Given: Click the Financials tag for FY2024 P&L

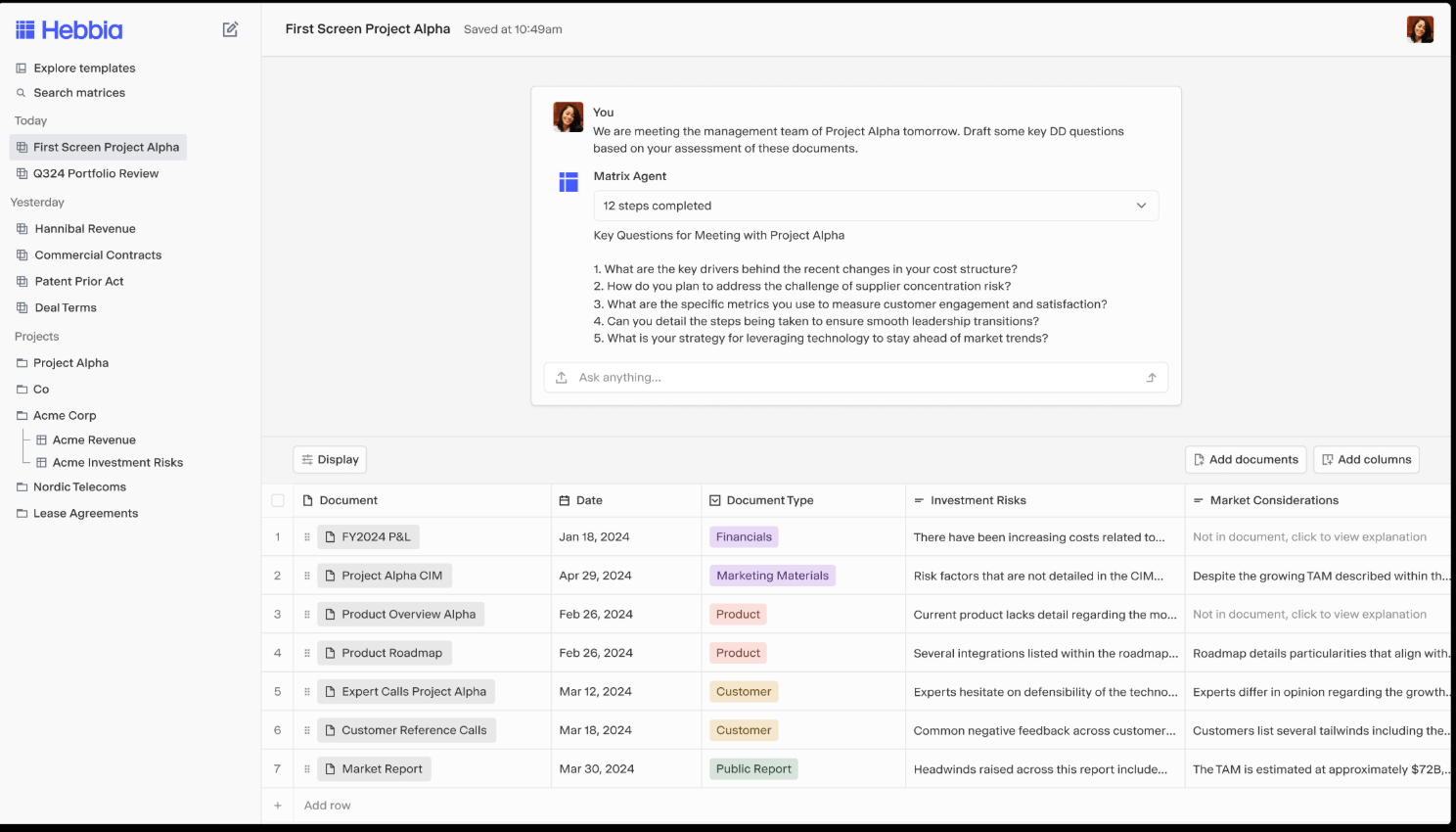Looking at the screenshot, I should [744, 537].
